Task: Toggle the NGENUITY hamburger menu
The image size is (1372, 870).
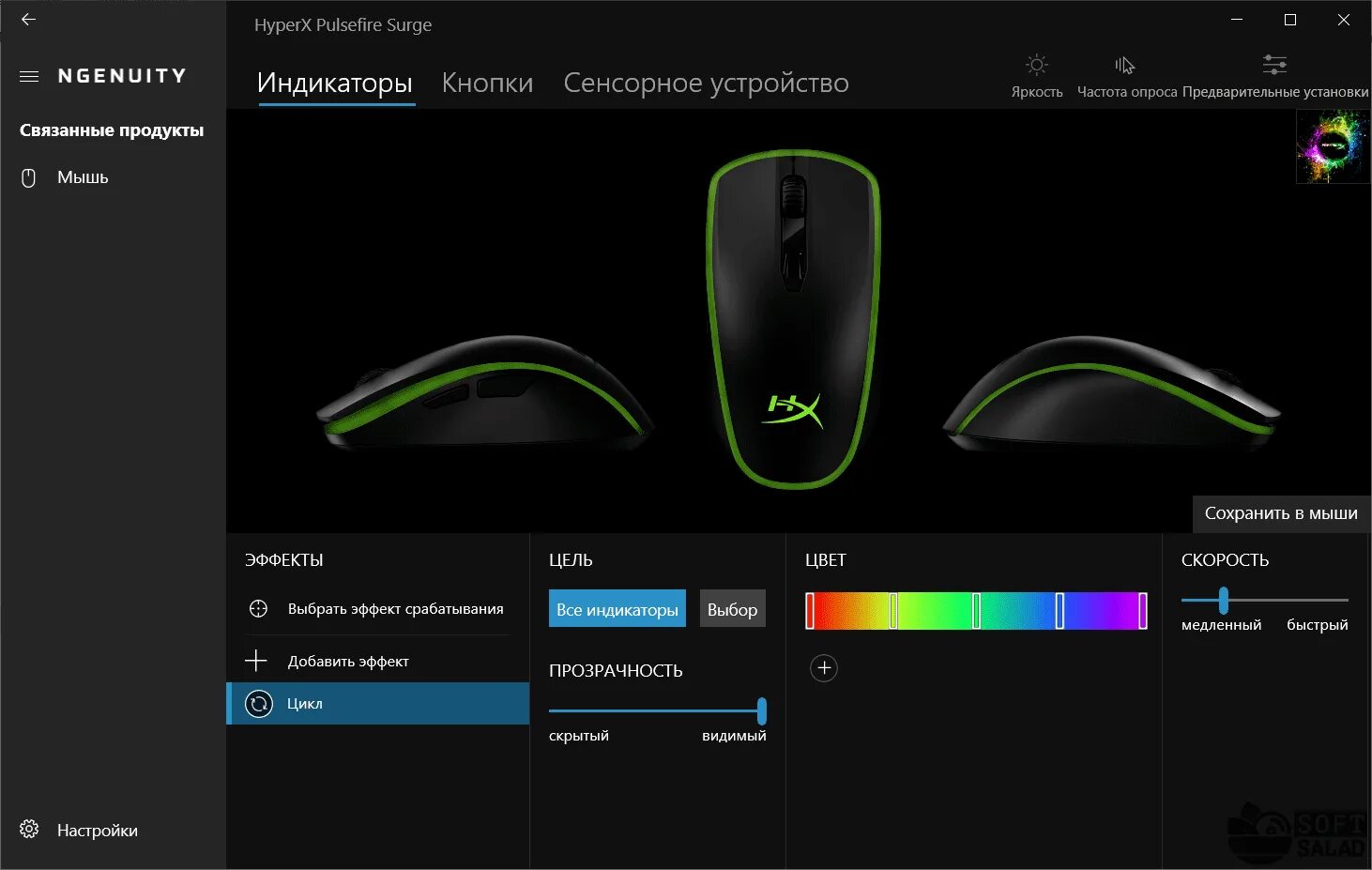Action: (29, 76)
